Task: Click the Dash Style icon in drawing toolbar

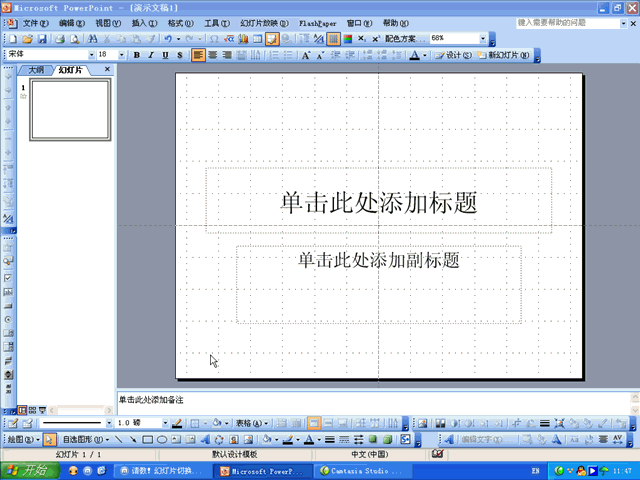Action: tap(344, 440)
